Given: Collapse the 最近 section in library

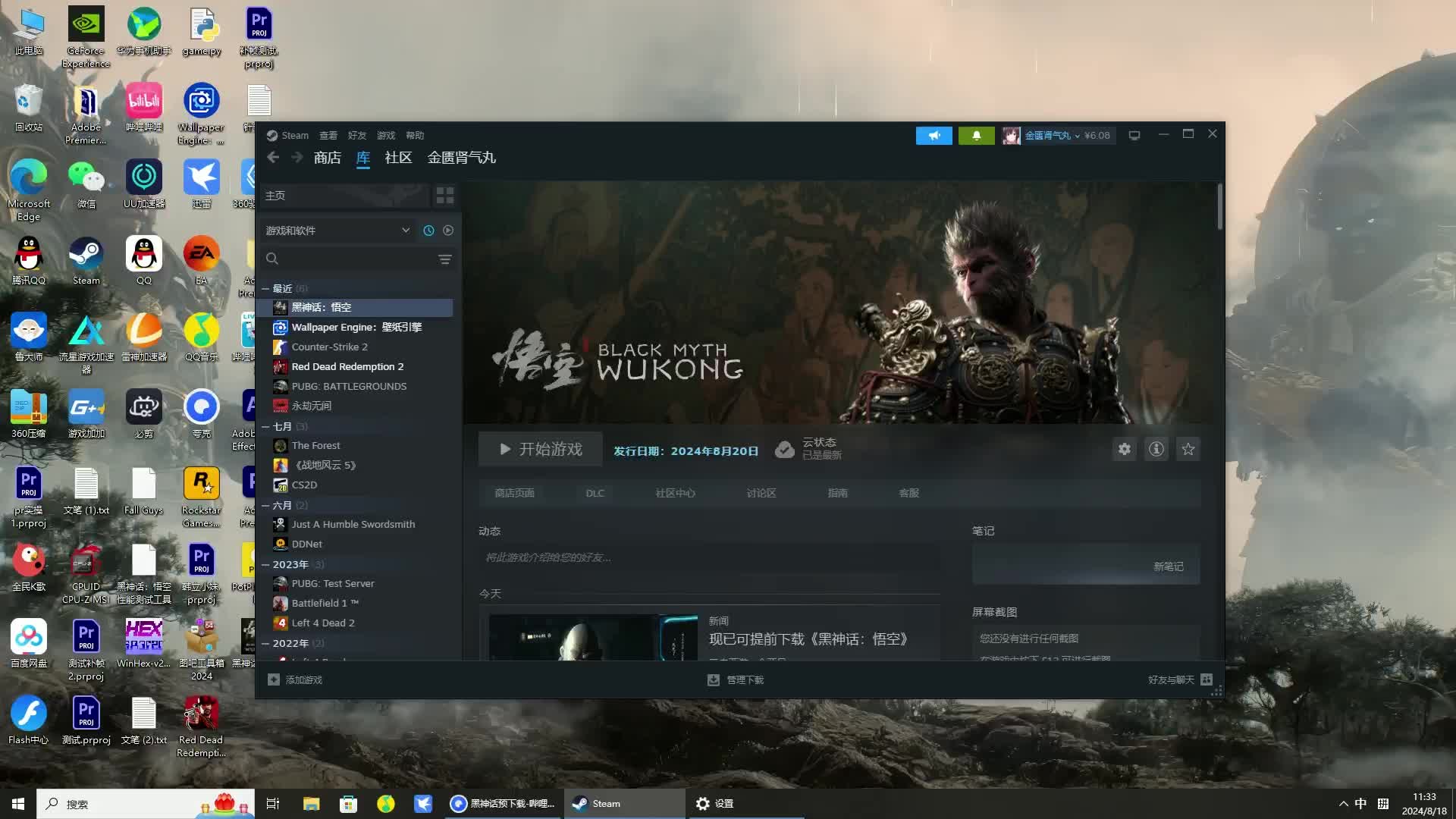Looking at the screenshot, I should pyautogui.click(x=265, y=288).
